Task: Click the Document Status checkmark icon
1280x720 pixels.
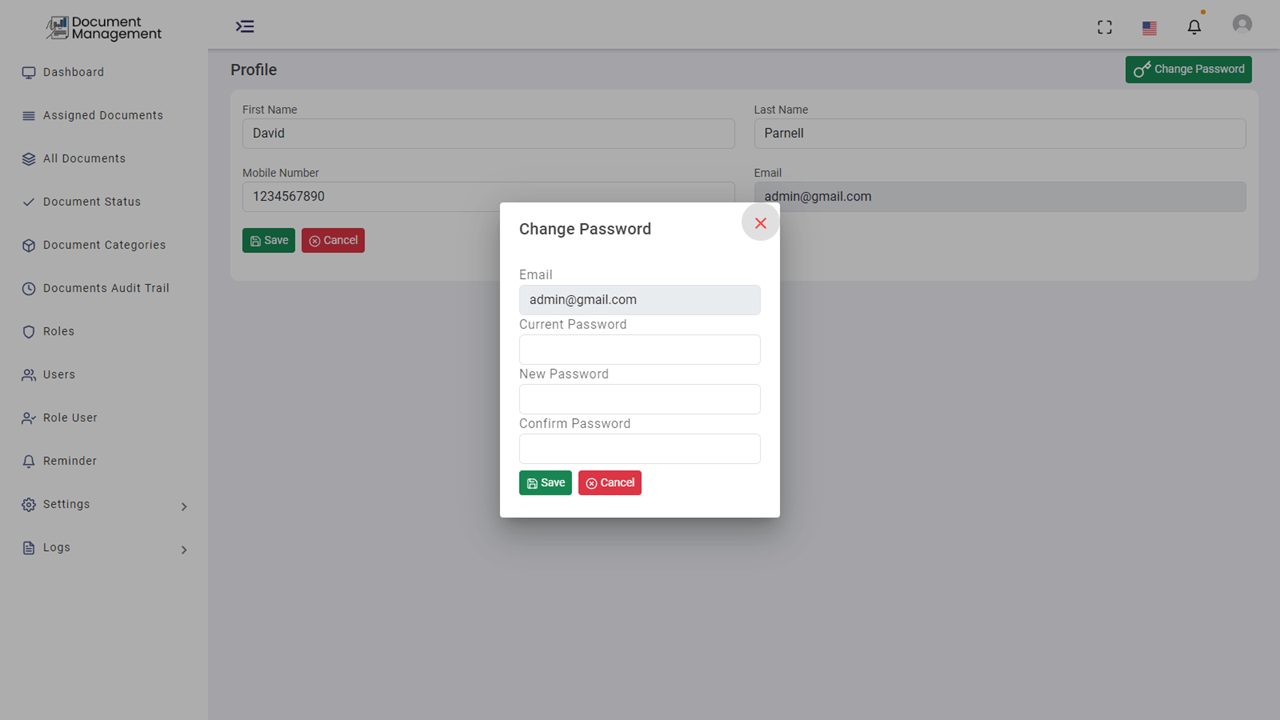Action: pos(29,201)
